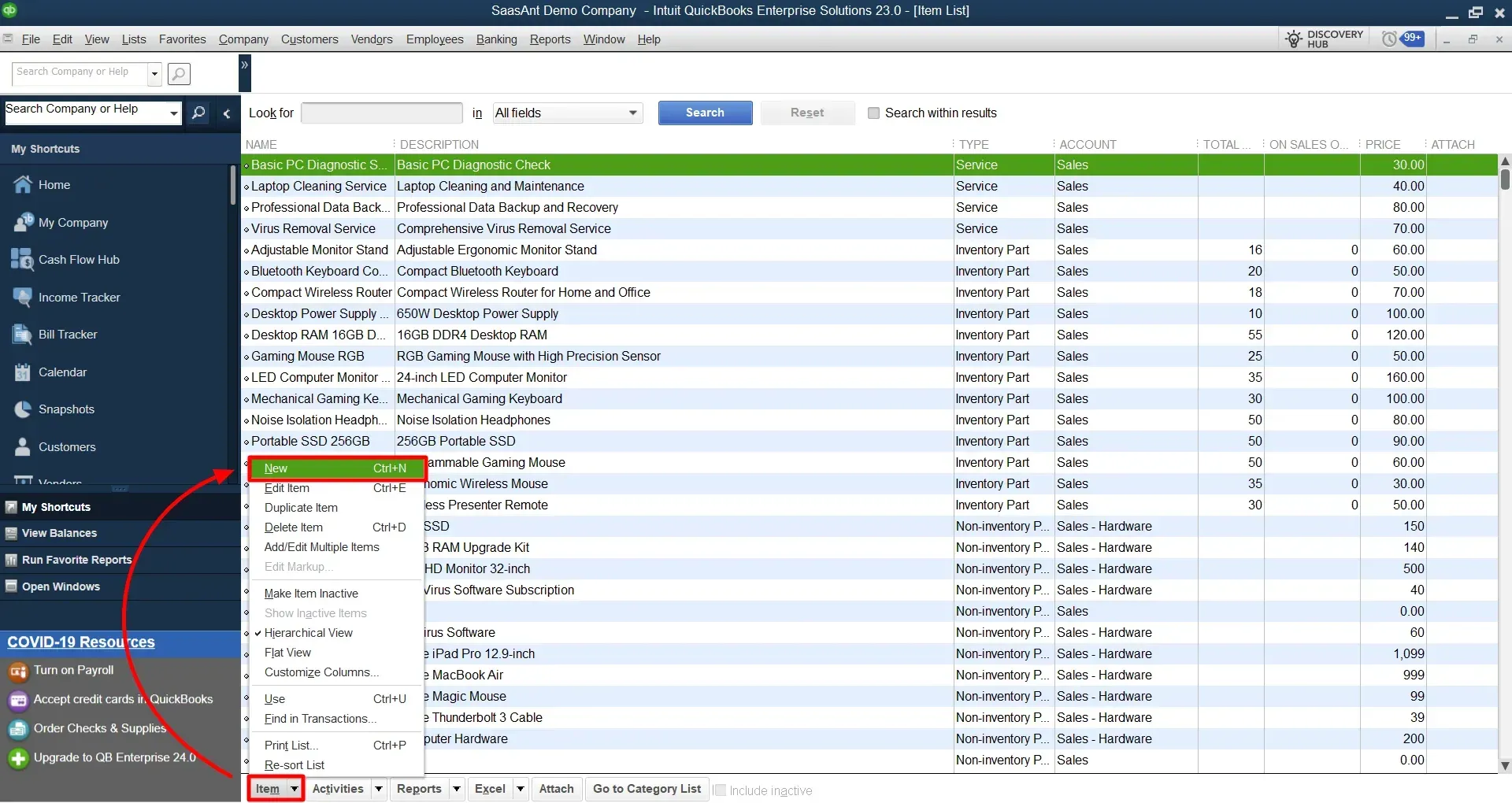Open left panel search dropdown arrow
Screen dimensions: 1512x803
[174, 113]
